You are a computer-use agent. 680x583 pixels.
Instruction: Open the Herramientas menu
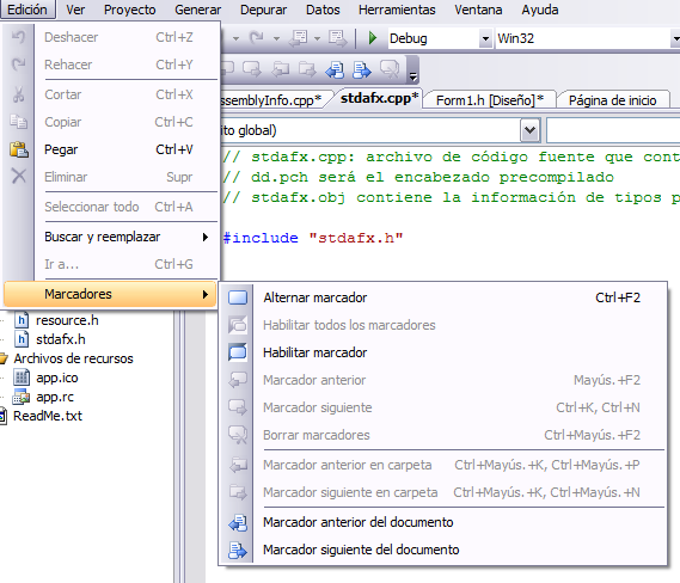[397, 10]
